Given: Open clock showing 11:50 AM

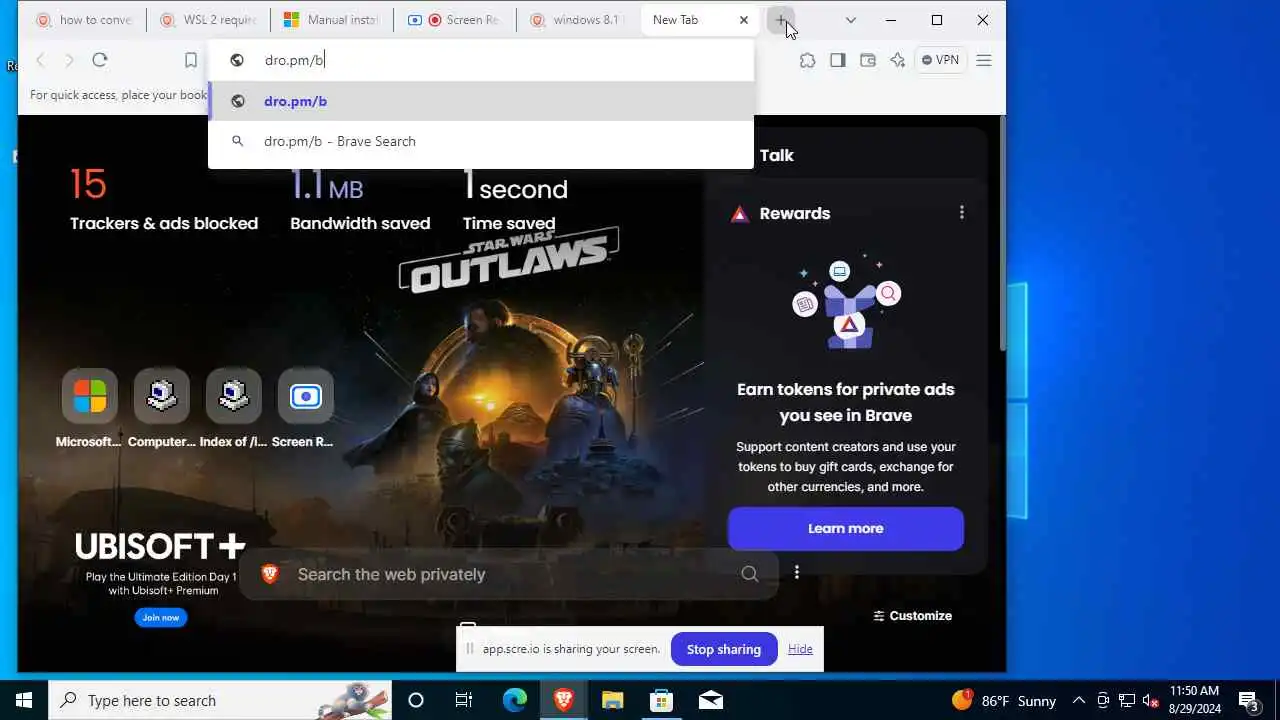Looking at the screenshot, I should [x=1194, y=700].
